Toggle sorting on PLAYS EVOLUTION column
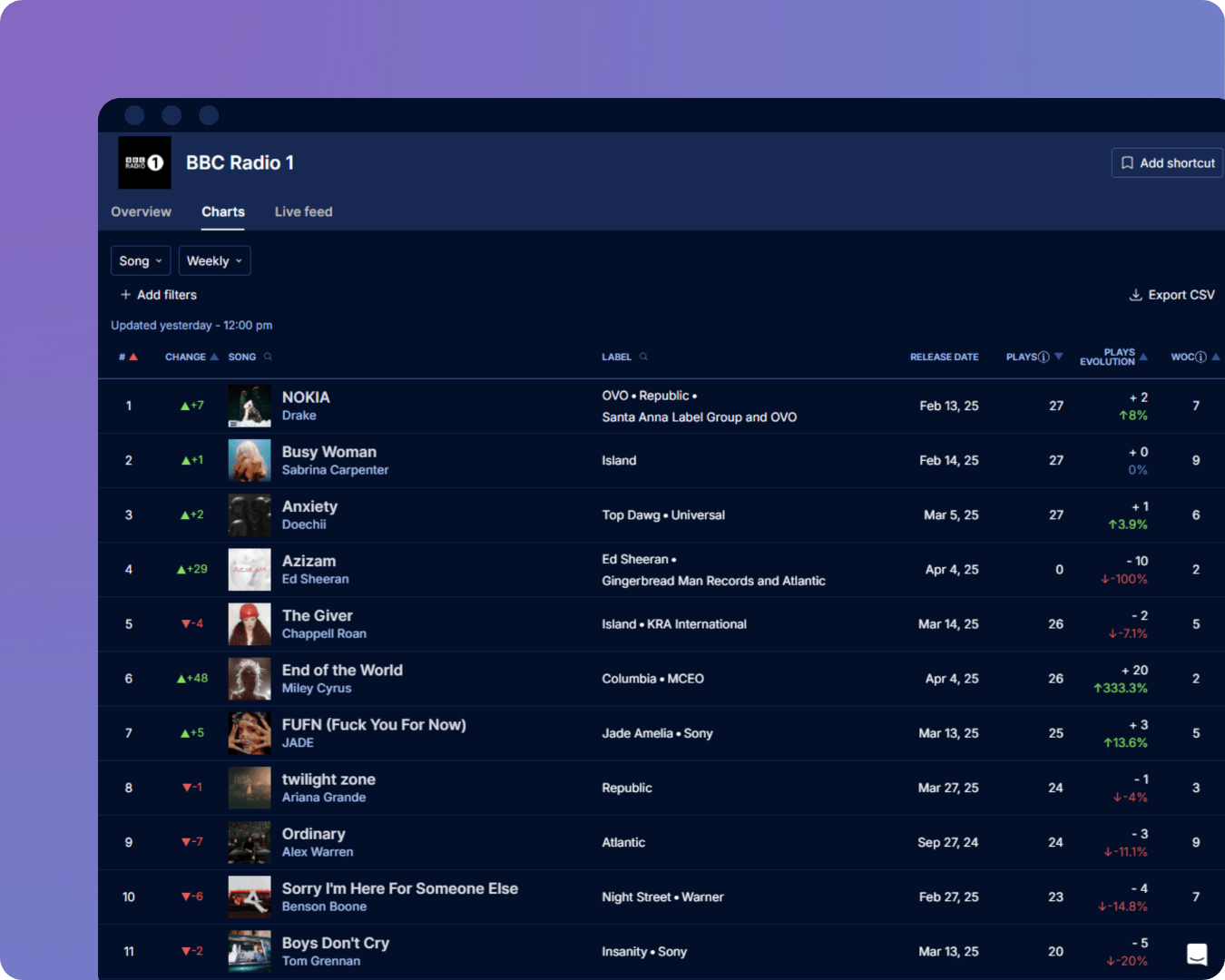 point(1143,357)
